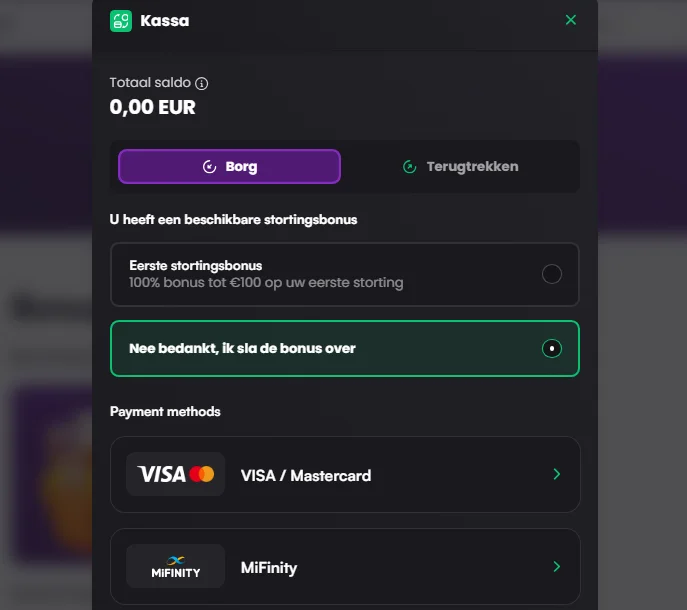Screen dimensions: 687x610
Task: Click the deposit icon on Borg tab
Action: [x=210, y=167]
